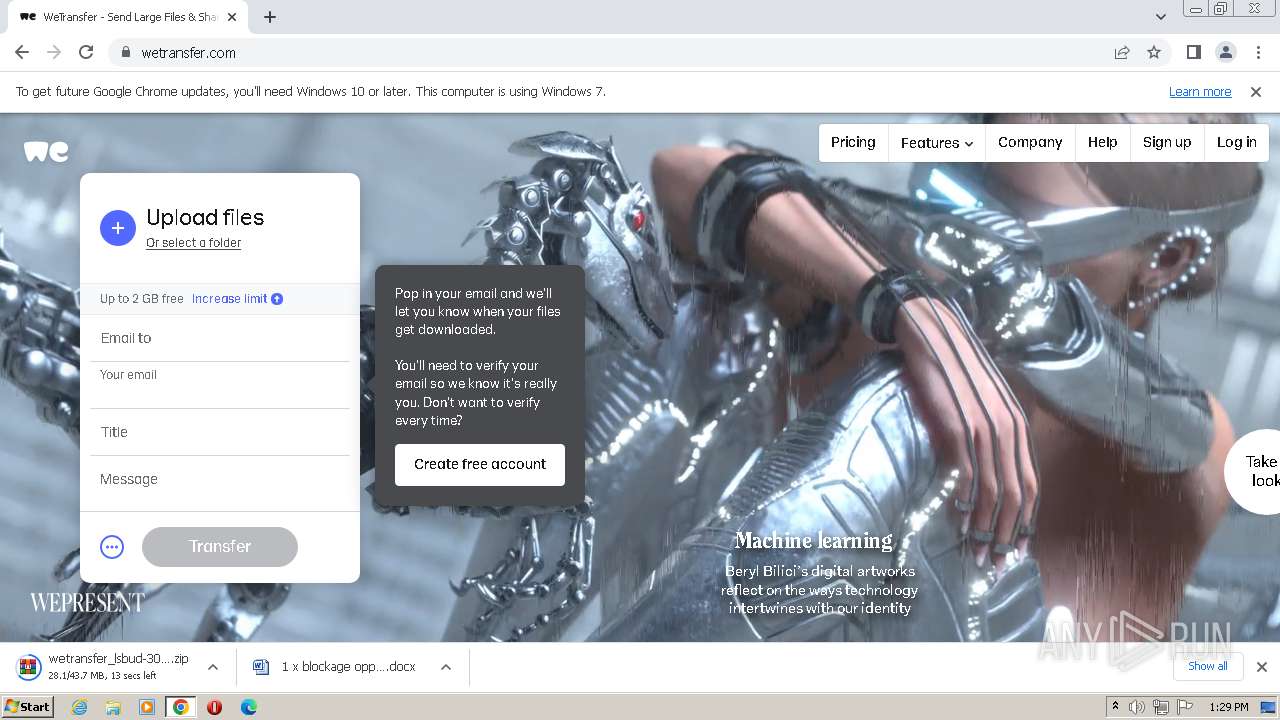Click Create free account button
The width and height of the screenshot is (1280, 720).
[x=480, y=464]
